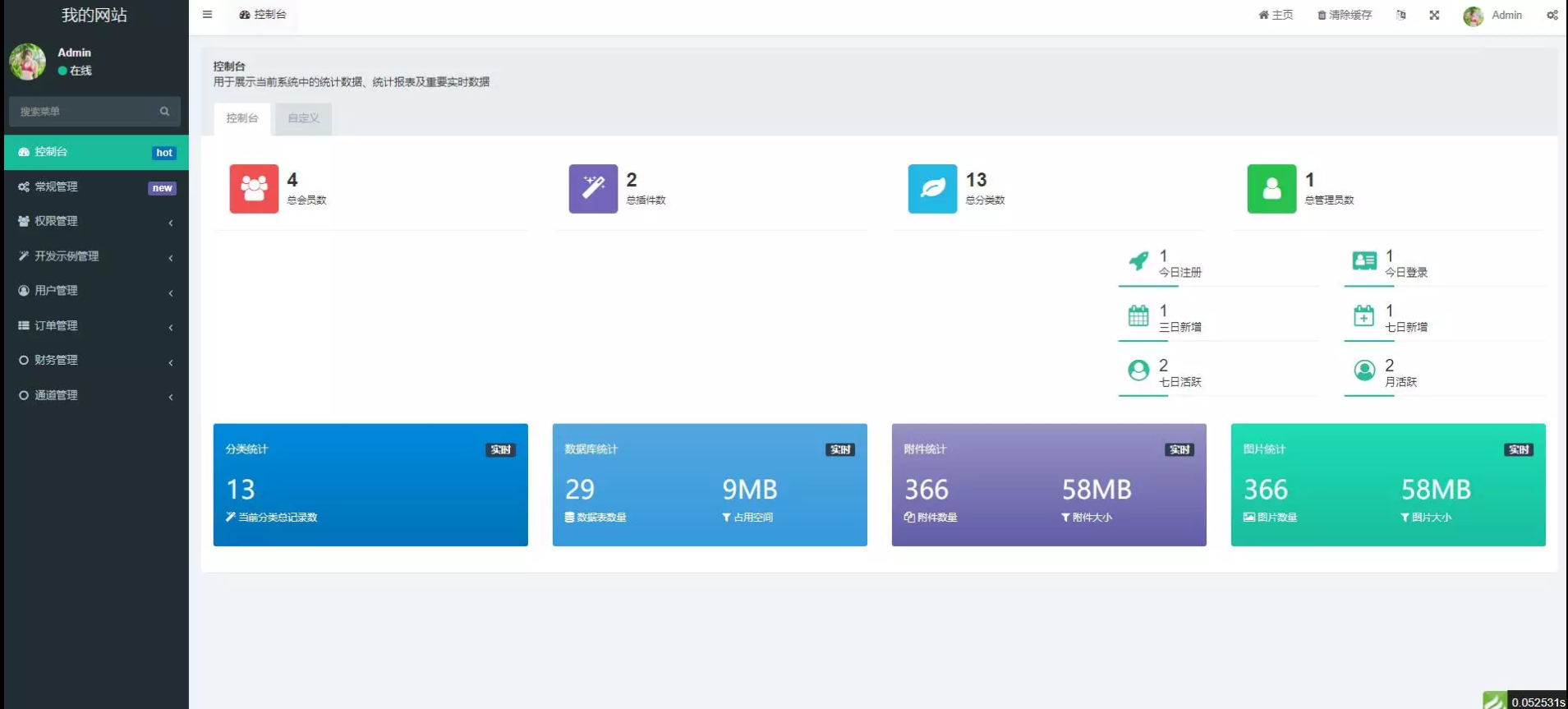
Task: Click 我的网站 site title
Action: point(94,15)
